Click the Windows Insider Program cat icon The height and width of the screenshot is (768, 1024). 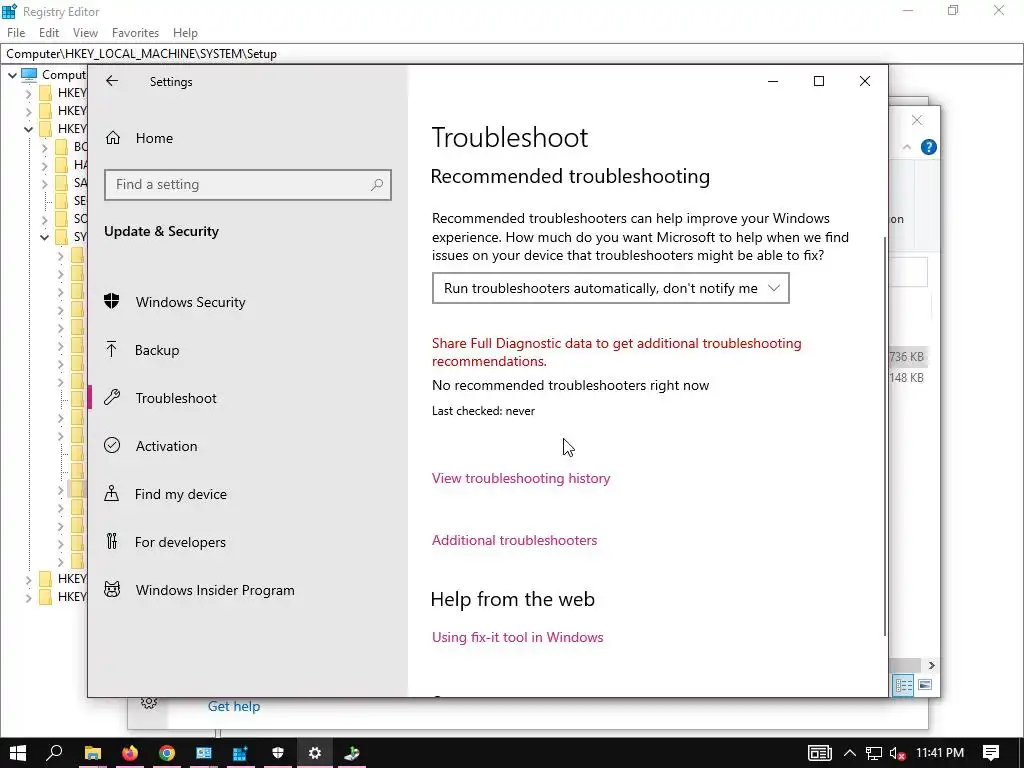(x=112, y=590)
